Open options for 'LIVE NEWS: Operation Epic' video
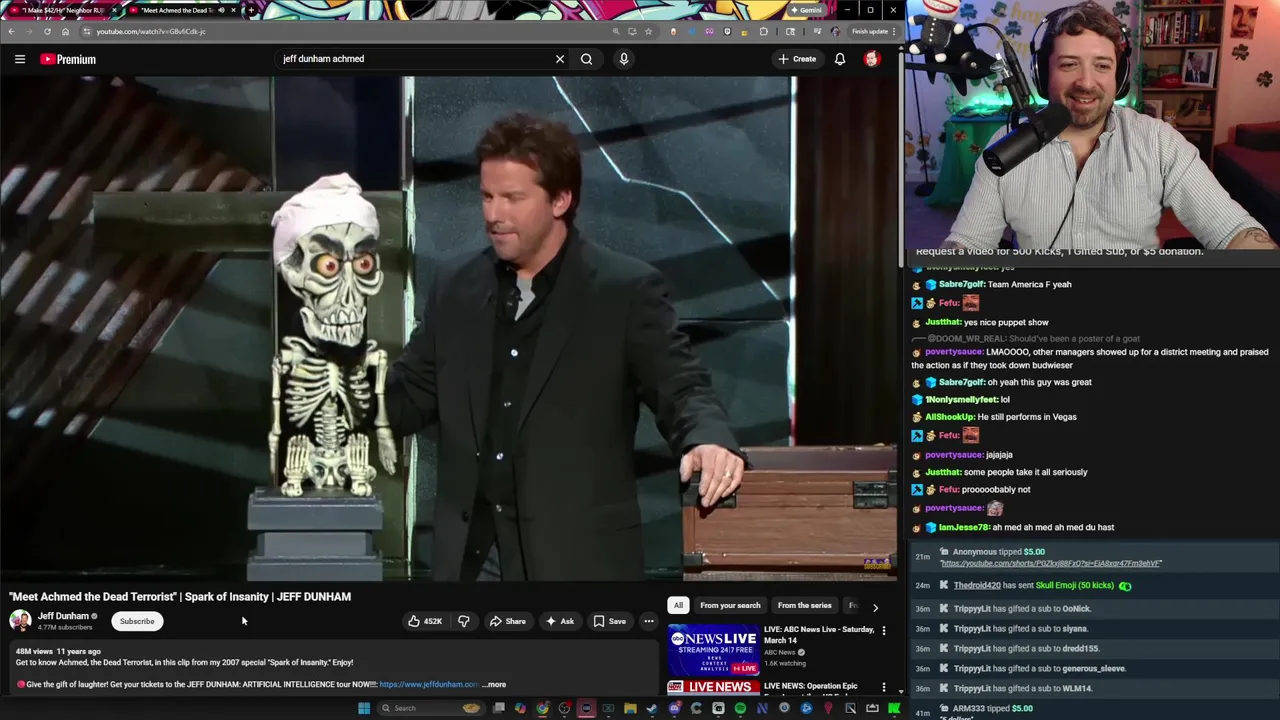 coord(883,687)
